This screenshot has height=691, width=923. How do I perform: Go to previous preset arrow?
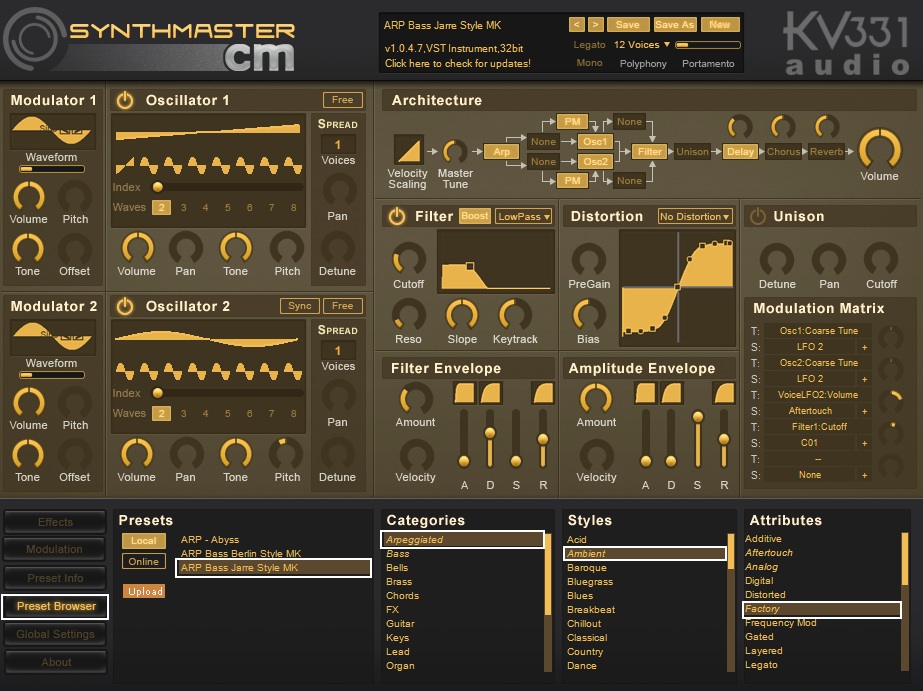[x=577, y=25]
